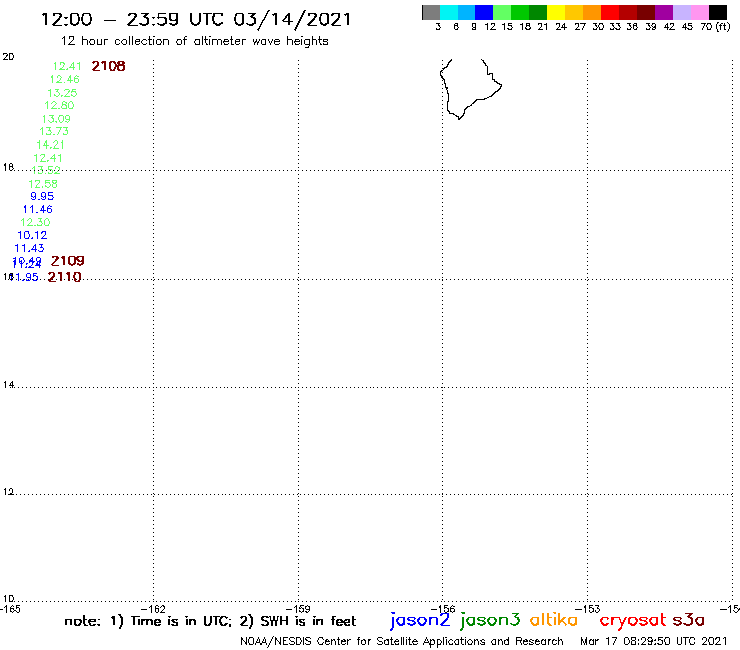Click the longitude label -153
Viewport: 740px width, 650px height.
click(x=589, y=609)
